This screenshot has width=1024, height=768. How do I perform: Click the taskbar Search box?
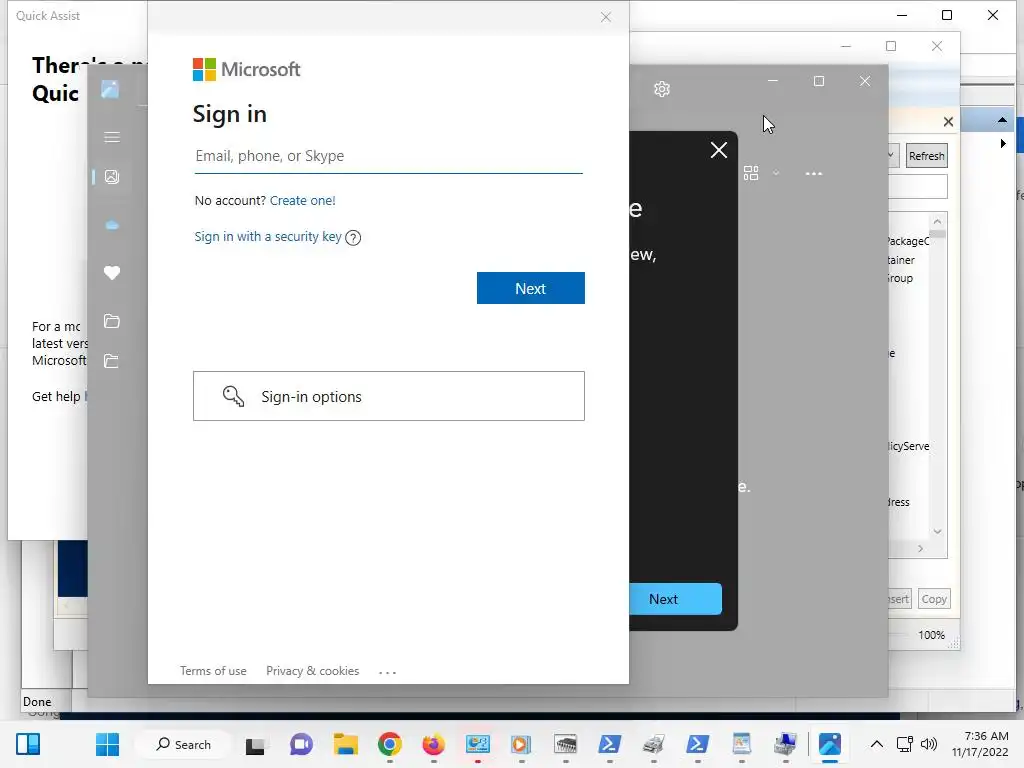184,744
